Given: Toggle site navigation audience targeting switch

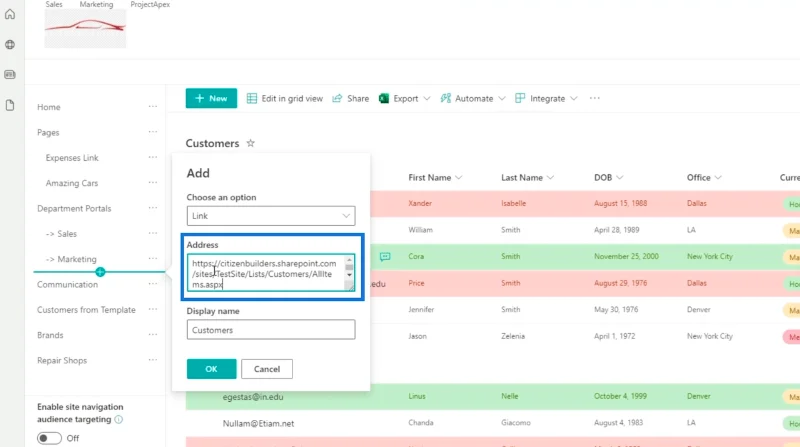Looking at the screenshot, I should pyautogui.click(x=49, y=438).
